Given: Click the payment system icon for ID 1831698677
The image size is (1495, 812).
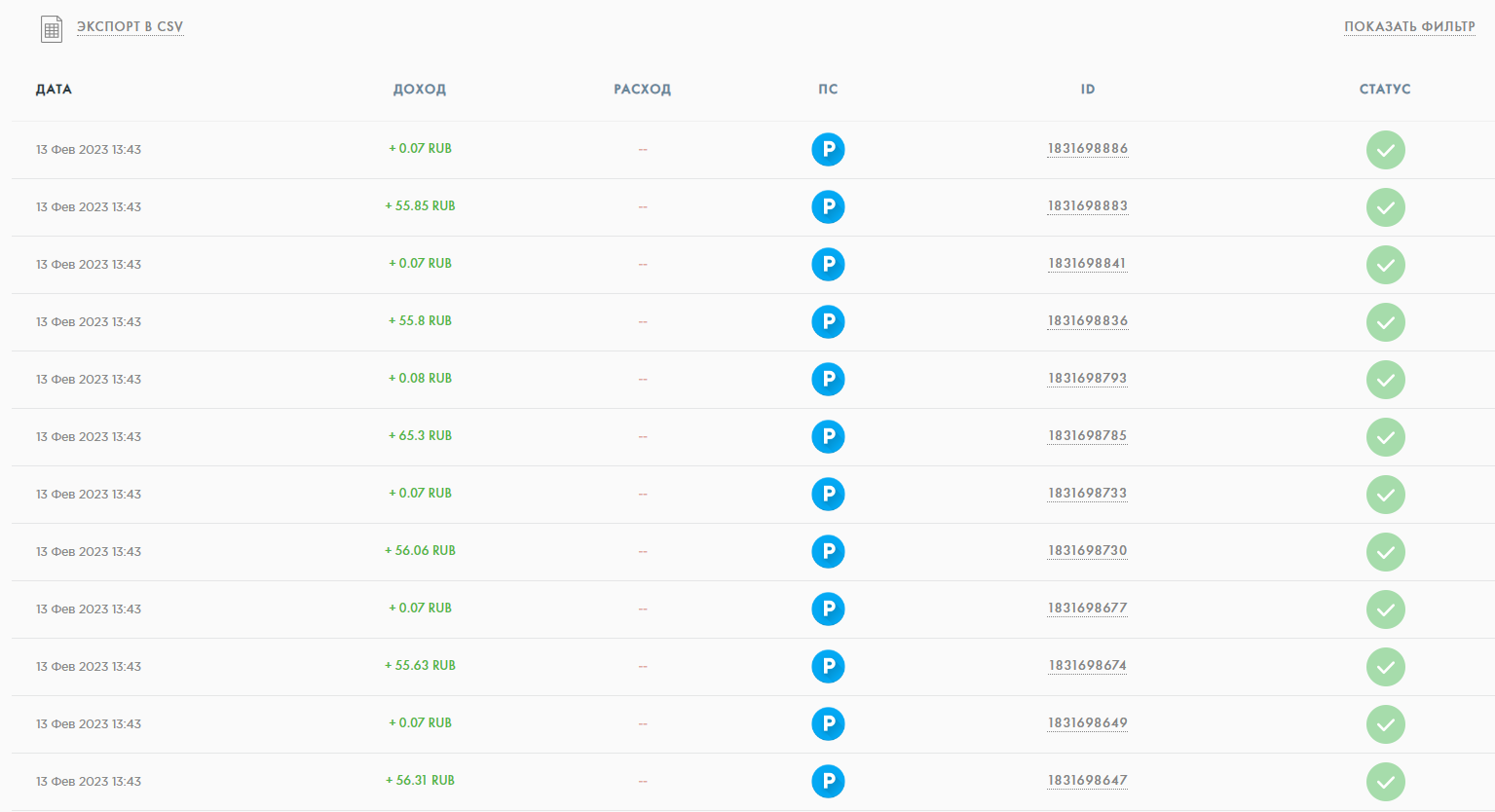Looking at the screenshot, I should coord(828,609).
